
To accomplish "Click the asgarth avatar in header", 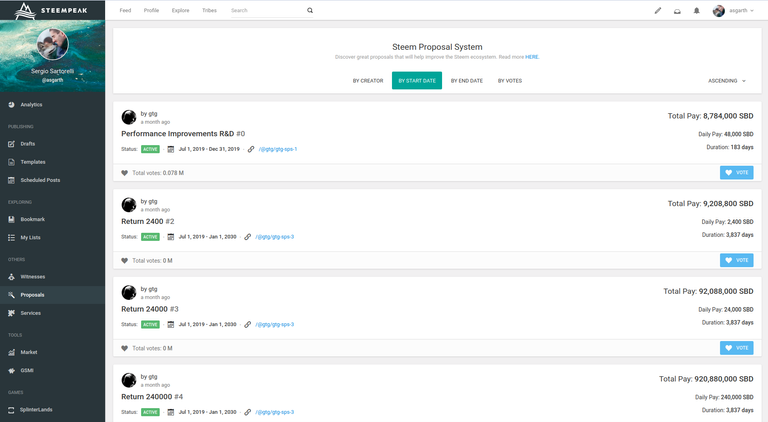I will tap(719, 10).
